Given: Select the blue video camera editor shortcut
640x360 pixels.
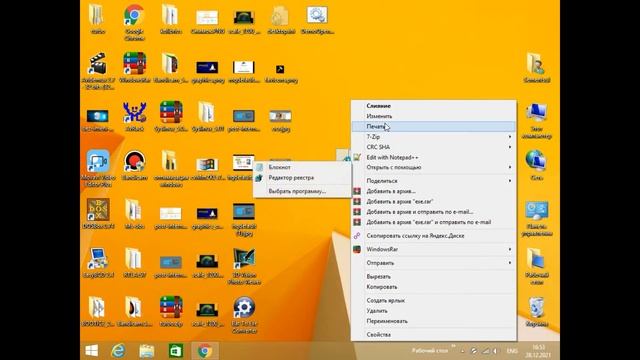Looking at the screenshot, I should click(98, 162).
